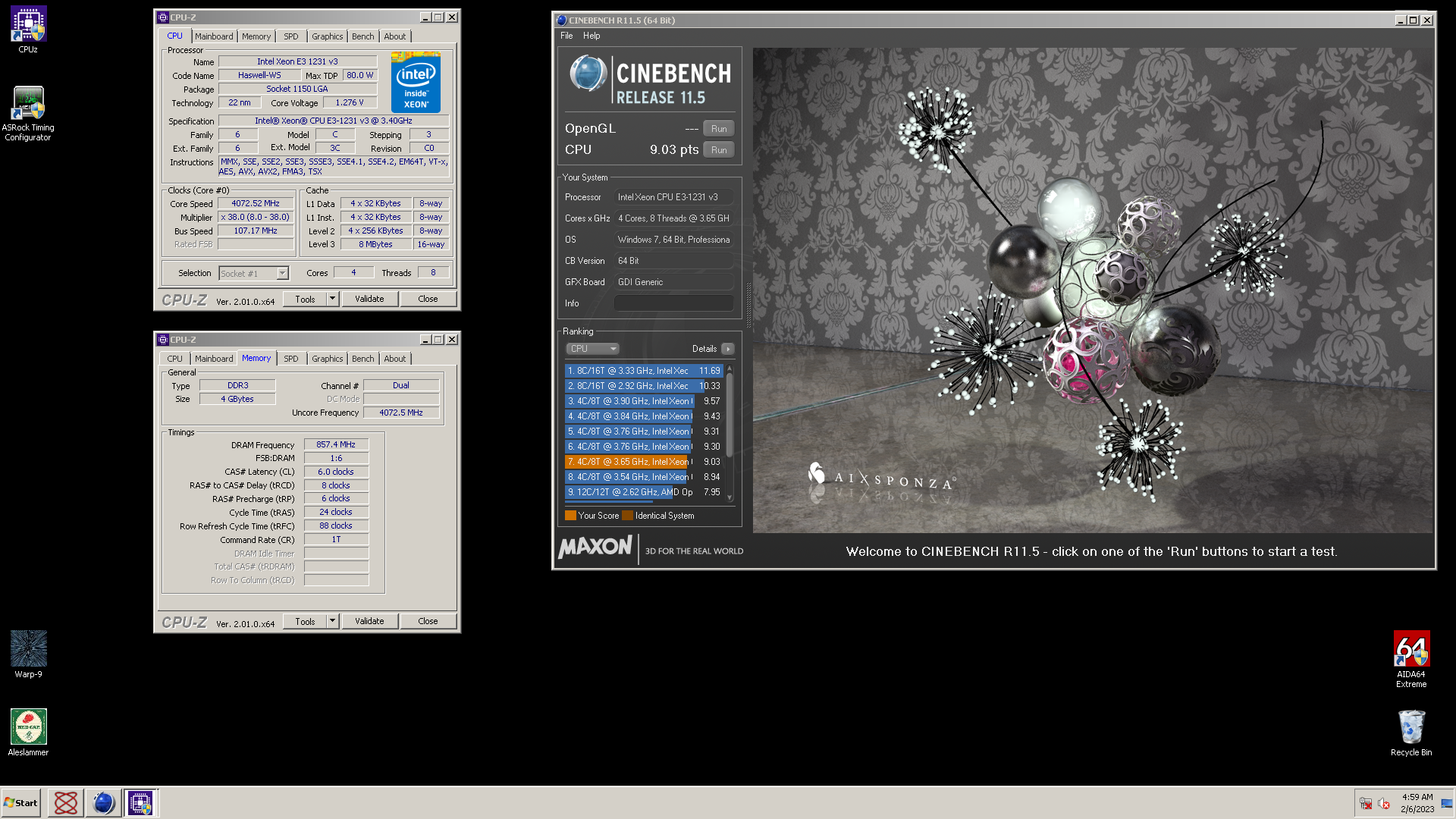Viewport: 1456px width, 819px height.
Task: Select ranking entry 3 with 9.57 score
Action: 643,401
